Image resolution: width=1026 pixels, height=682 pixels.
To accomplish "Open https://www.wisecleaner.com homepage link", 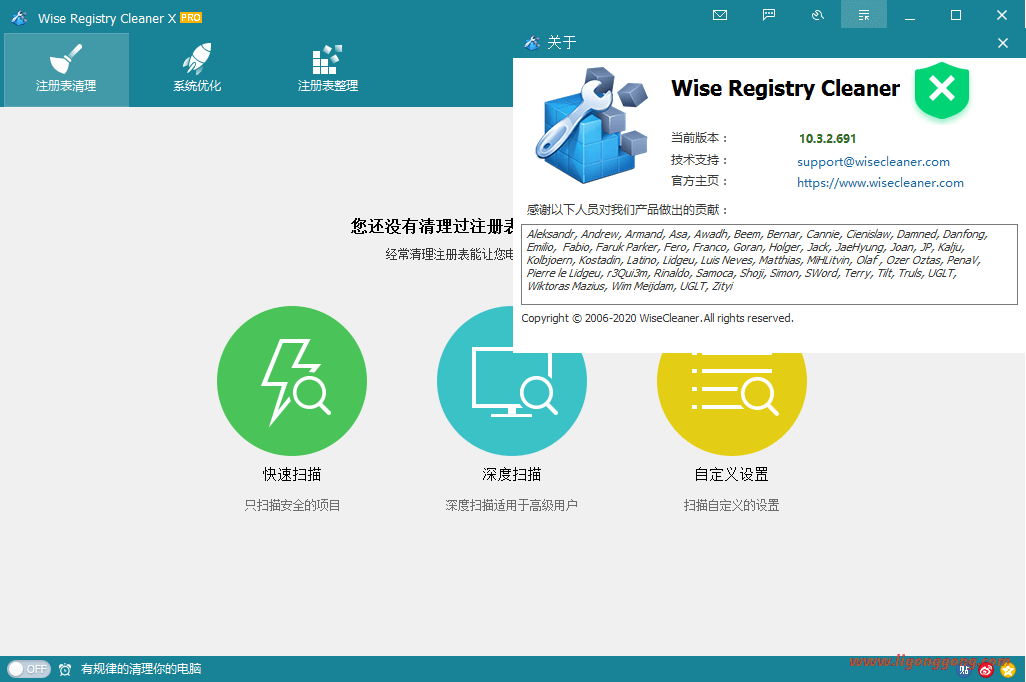I will tap(880, 183).
